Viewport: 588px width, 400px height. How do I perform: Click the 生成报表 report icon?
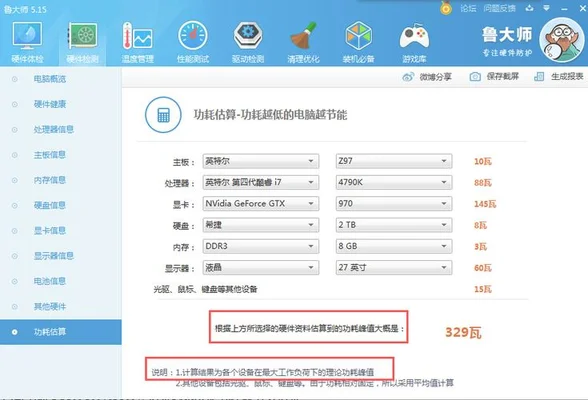coord(539,77)
